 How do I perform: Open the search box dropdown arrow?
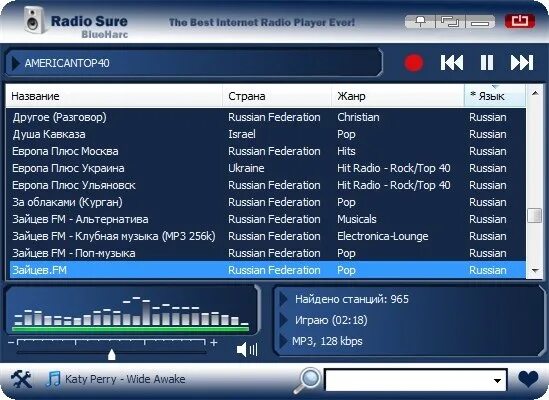(497, 380)
